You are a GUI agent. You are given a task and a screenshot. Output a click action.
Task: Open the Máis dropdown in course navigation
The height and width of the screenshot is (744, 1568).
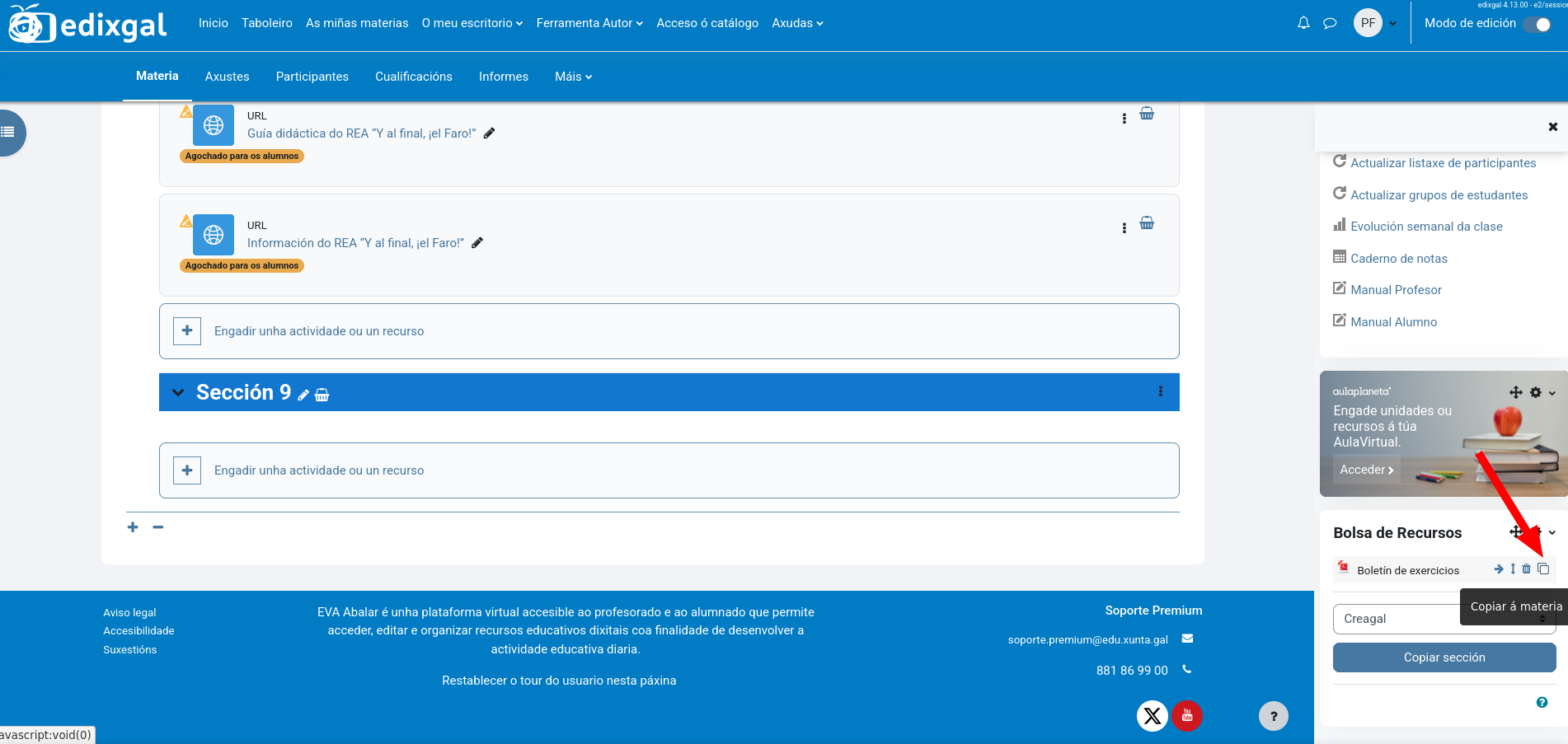coord(573,77)
